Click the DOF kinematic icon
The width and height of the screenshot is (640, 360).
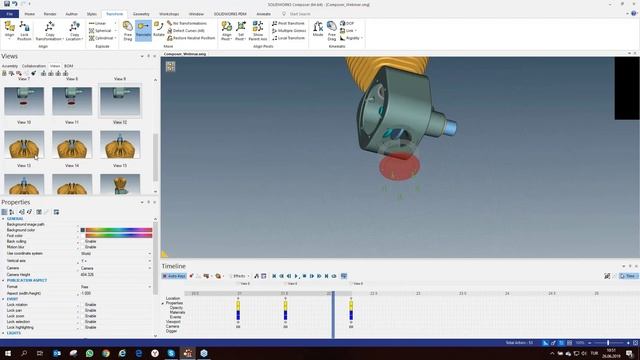coord(347,23)
